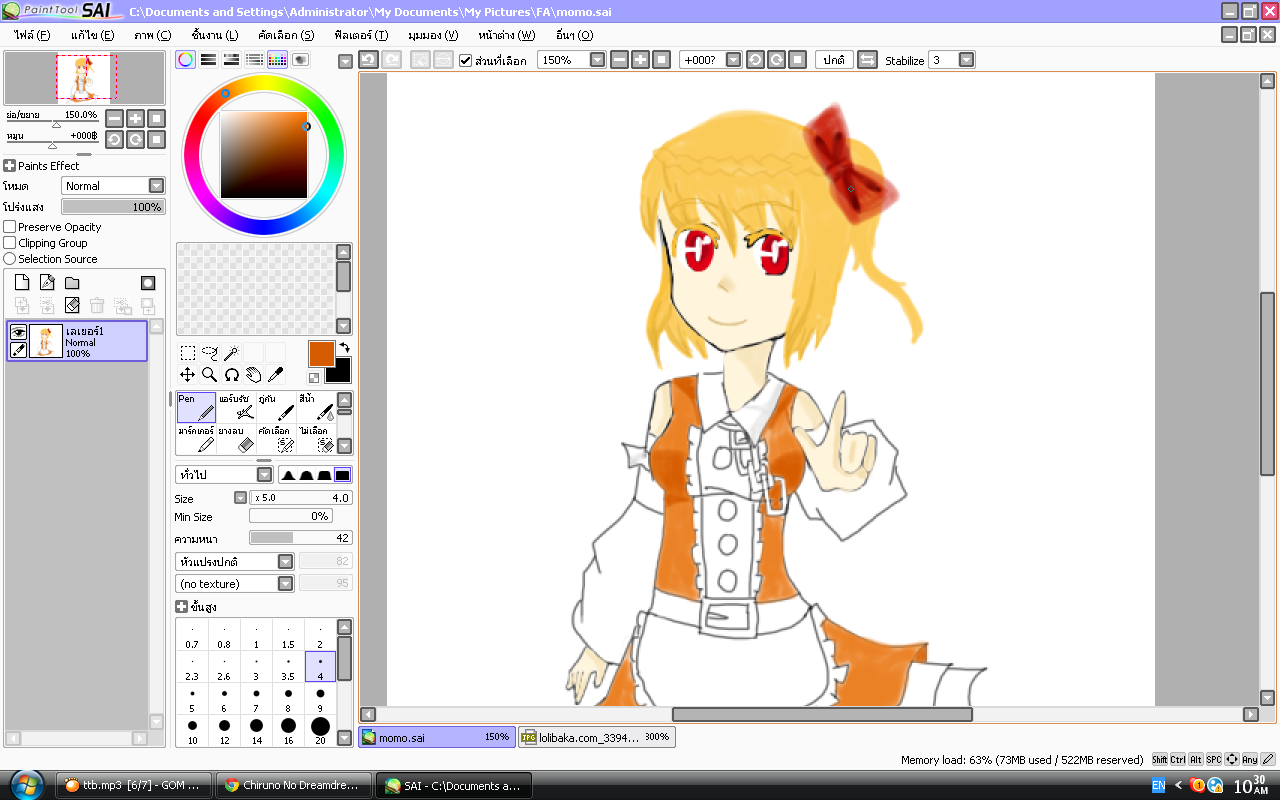Select the move tool

pos(188,375)
